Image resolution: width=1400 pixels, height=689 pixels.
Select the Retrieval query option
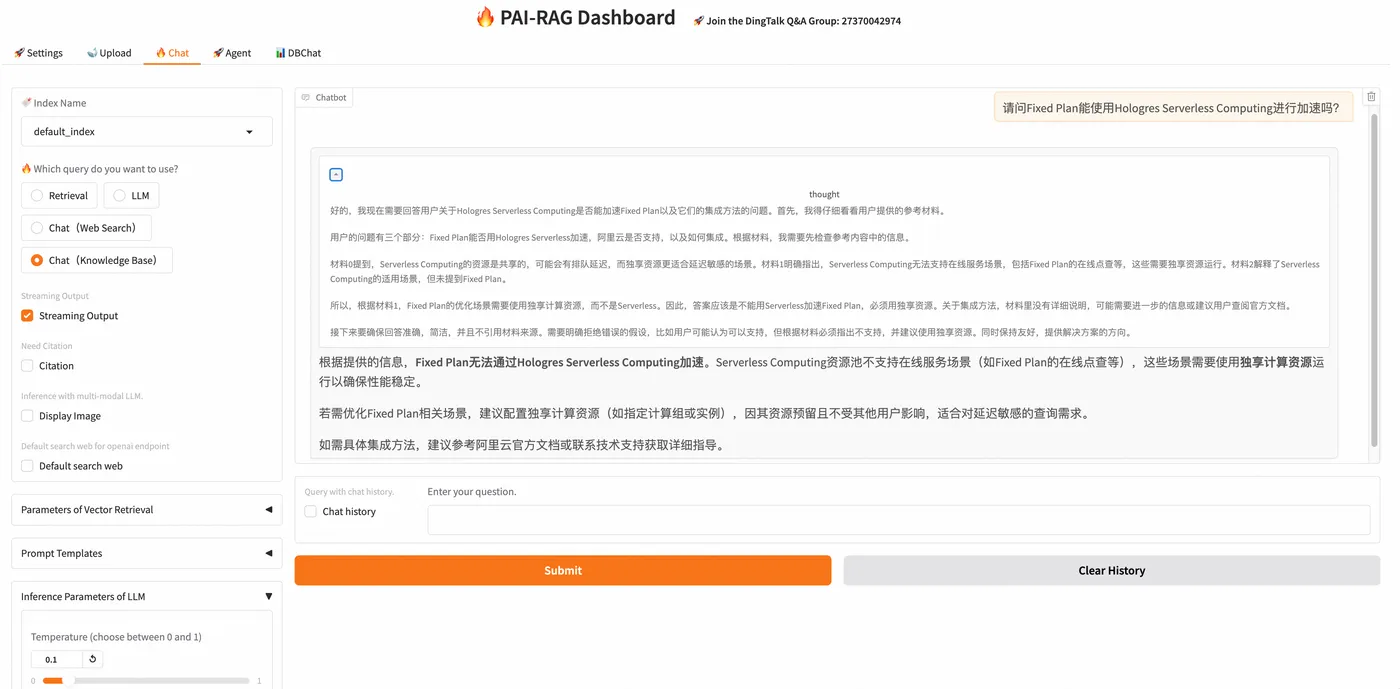click(59, 196)
